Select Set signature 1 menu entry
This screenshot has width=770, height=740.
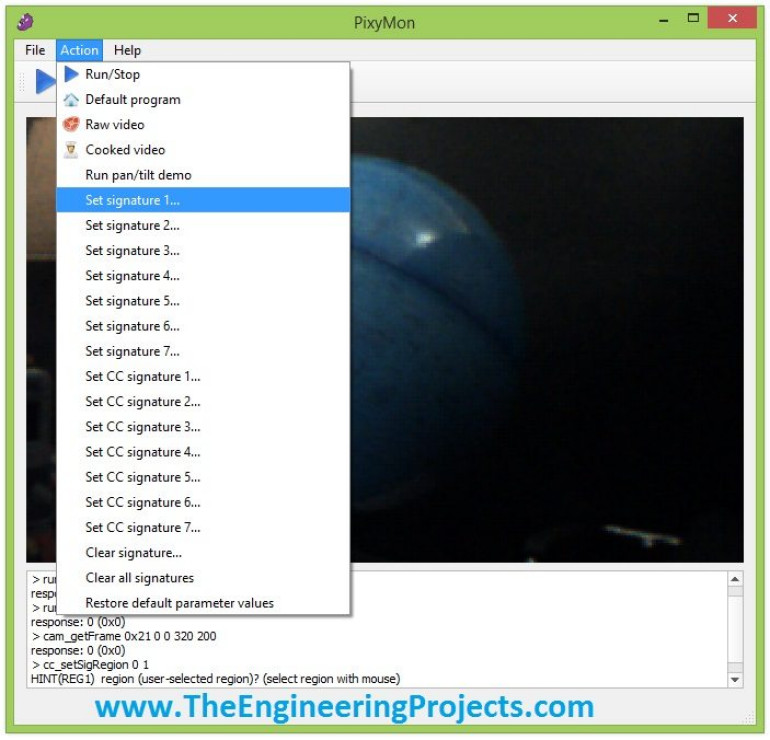pyautogui.click(x=132, y=200)
